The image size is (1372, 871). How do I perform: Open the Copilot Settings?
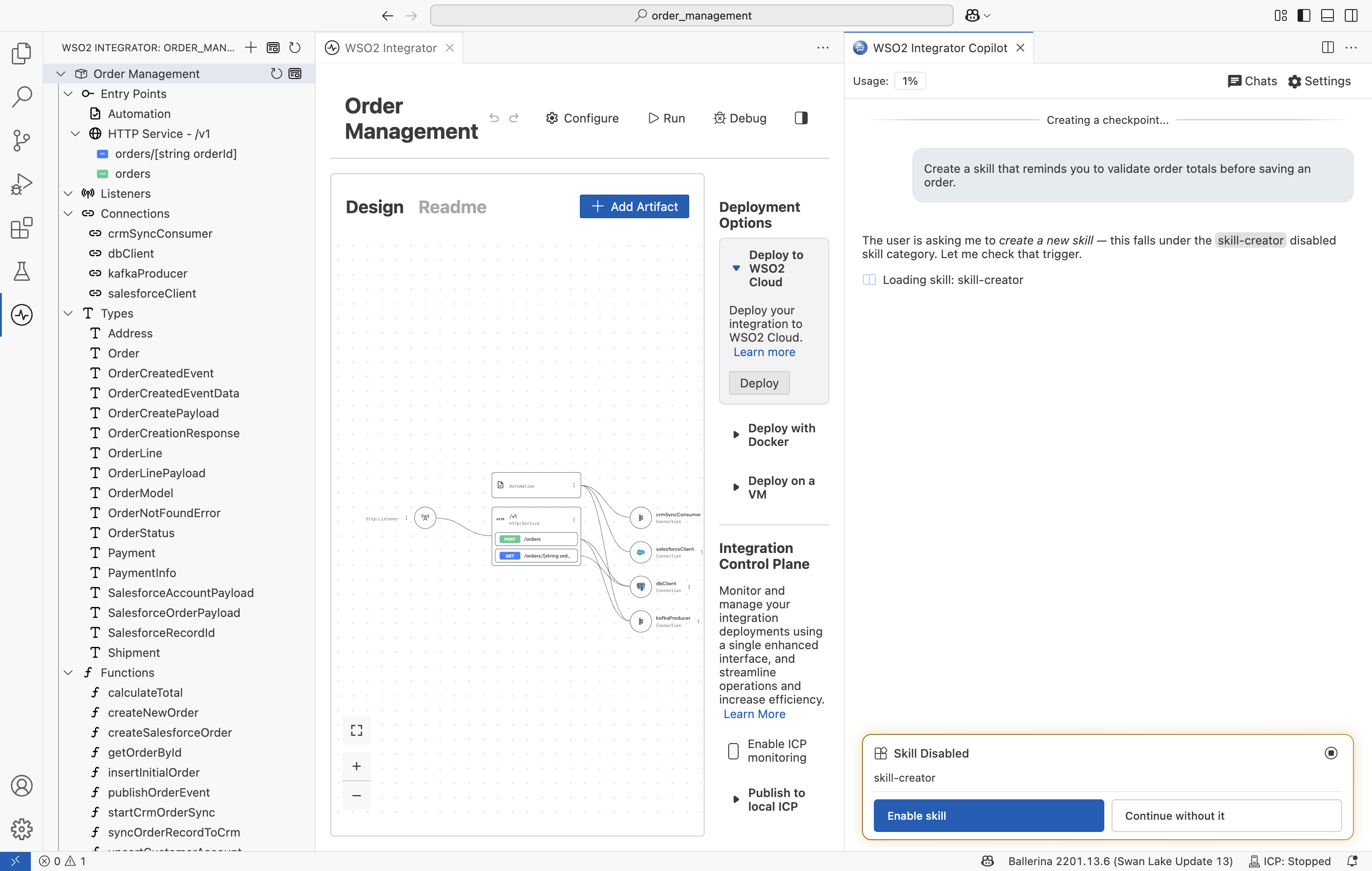[1319, 81]
